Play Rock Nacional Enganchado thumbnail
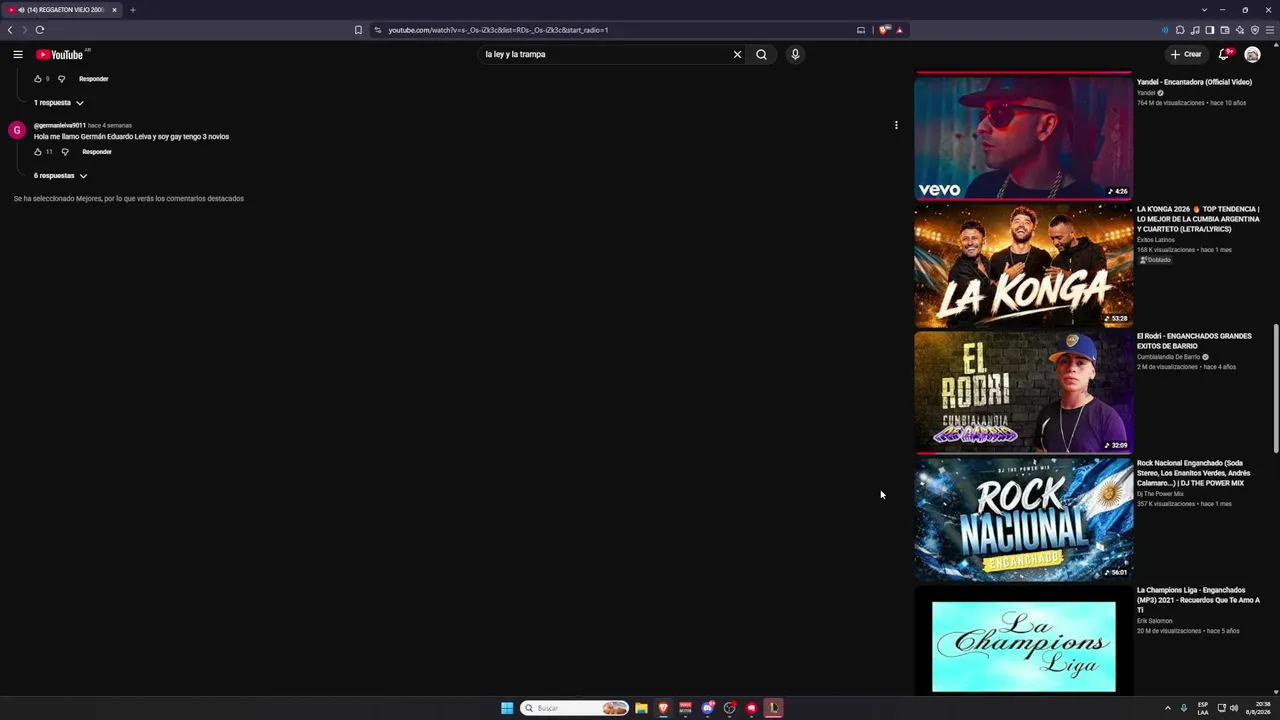 pos(1023,519)
